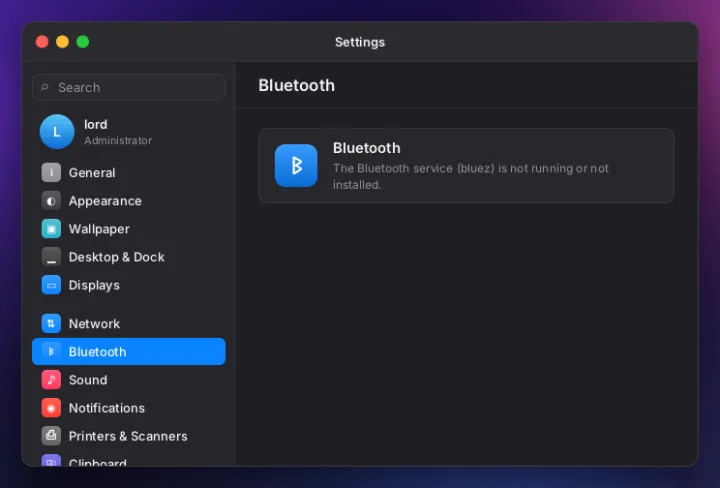
Task: Click the Bluetooth sidebar icon
Action: point(51,352)
